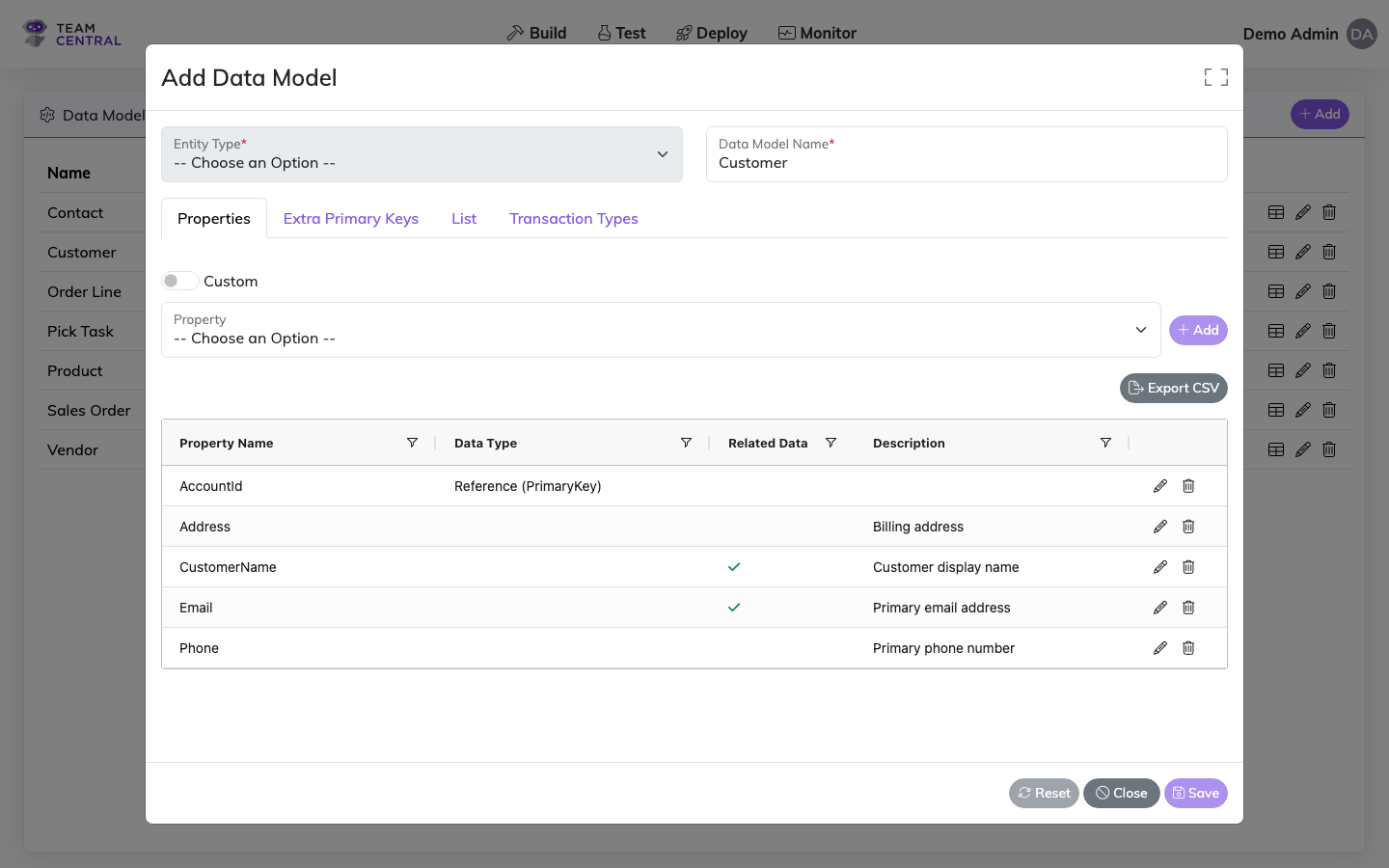The width and height of the screenshot is (1389, 868).
Task: Click the Save button
Action: point(1196,793)
